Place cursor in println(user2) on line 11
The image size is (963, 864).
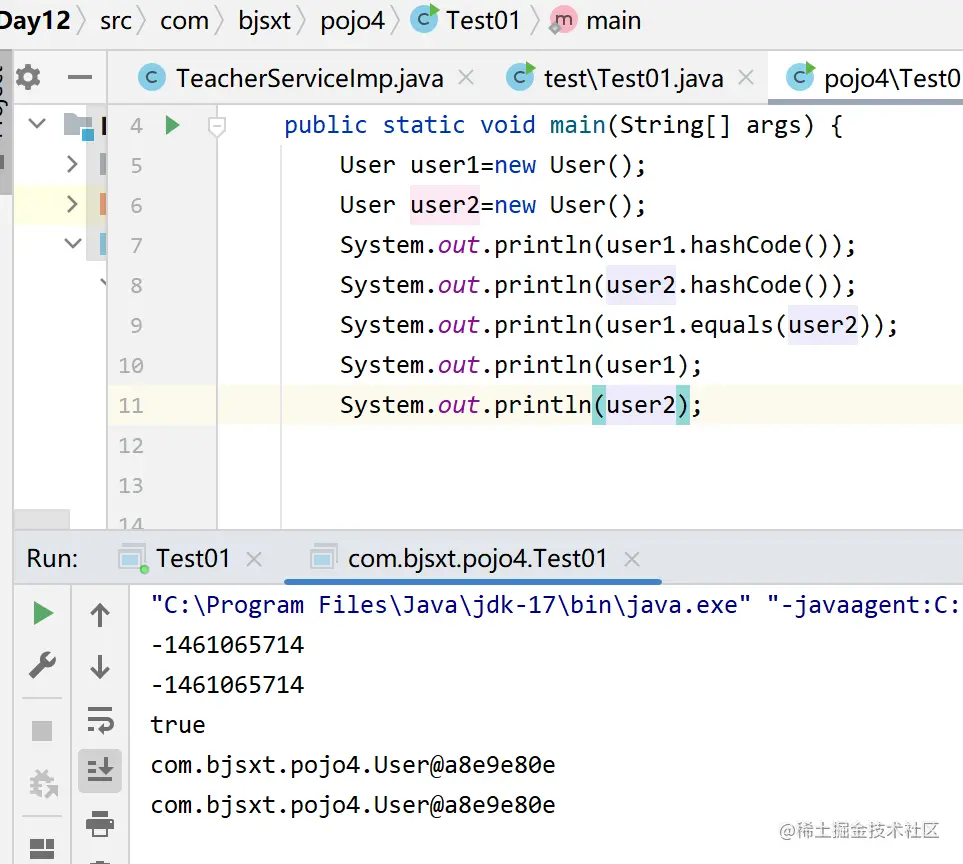tap(640, 405)
